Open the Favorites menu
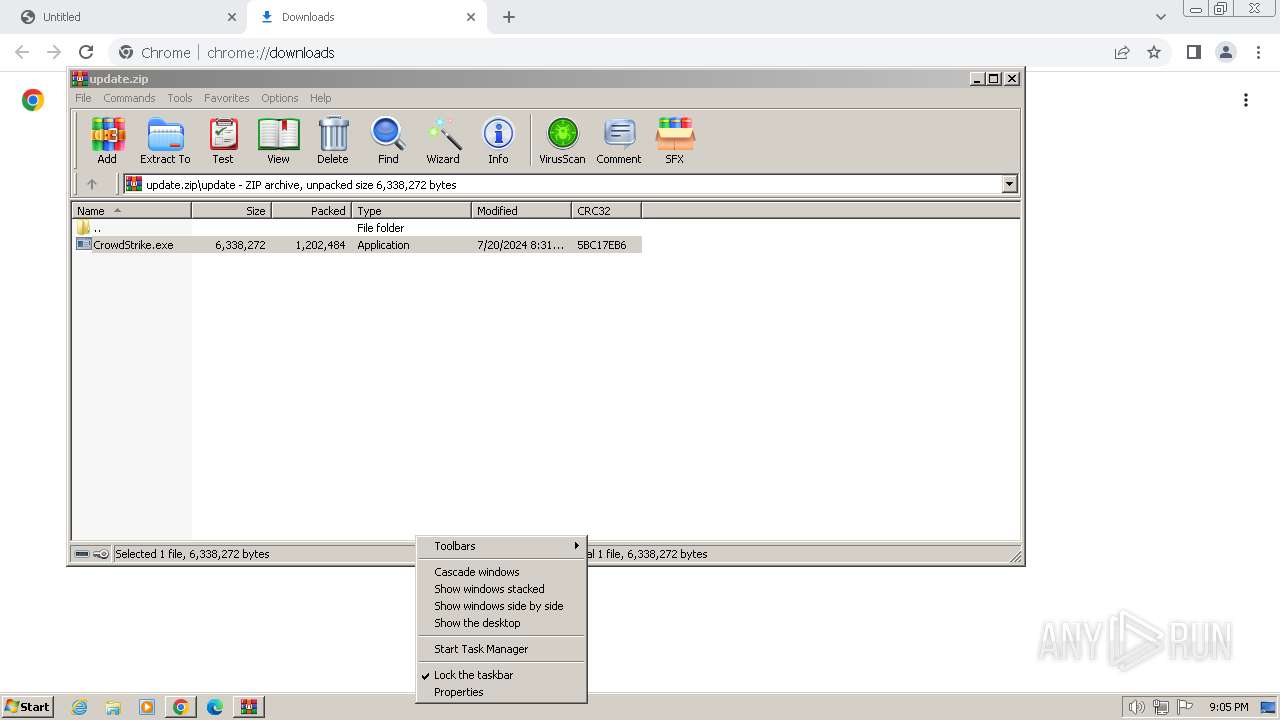Image resolution: width=1280 pixels, height=720 pixels. click(x=227, y=98)
